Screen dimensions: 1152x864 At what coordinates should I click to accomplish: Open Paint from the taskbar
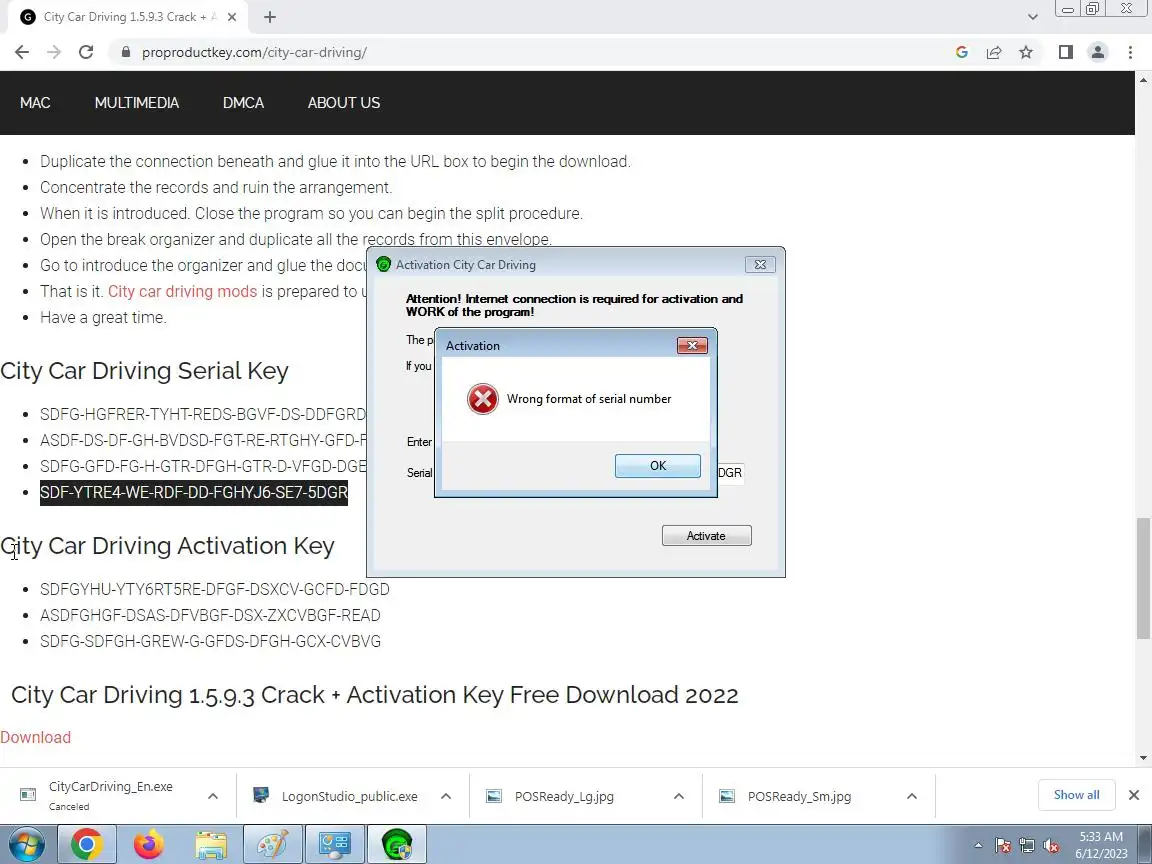[x=273, y=844]
